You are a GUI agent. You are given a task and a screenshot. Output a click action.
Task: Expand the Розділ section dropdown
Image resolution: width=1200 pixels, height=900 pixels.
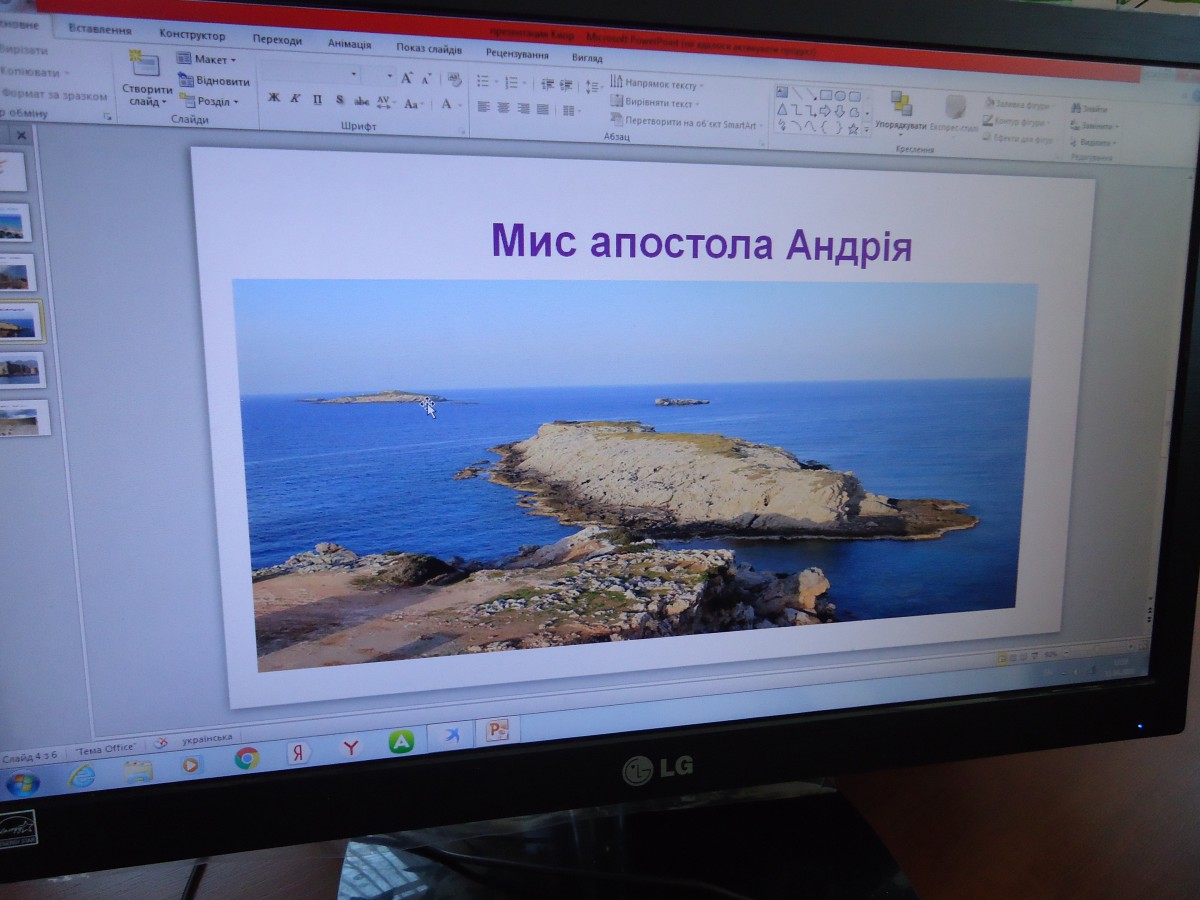pos(210,101)
